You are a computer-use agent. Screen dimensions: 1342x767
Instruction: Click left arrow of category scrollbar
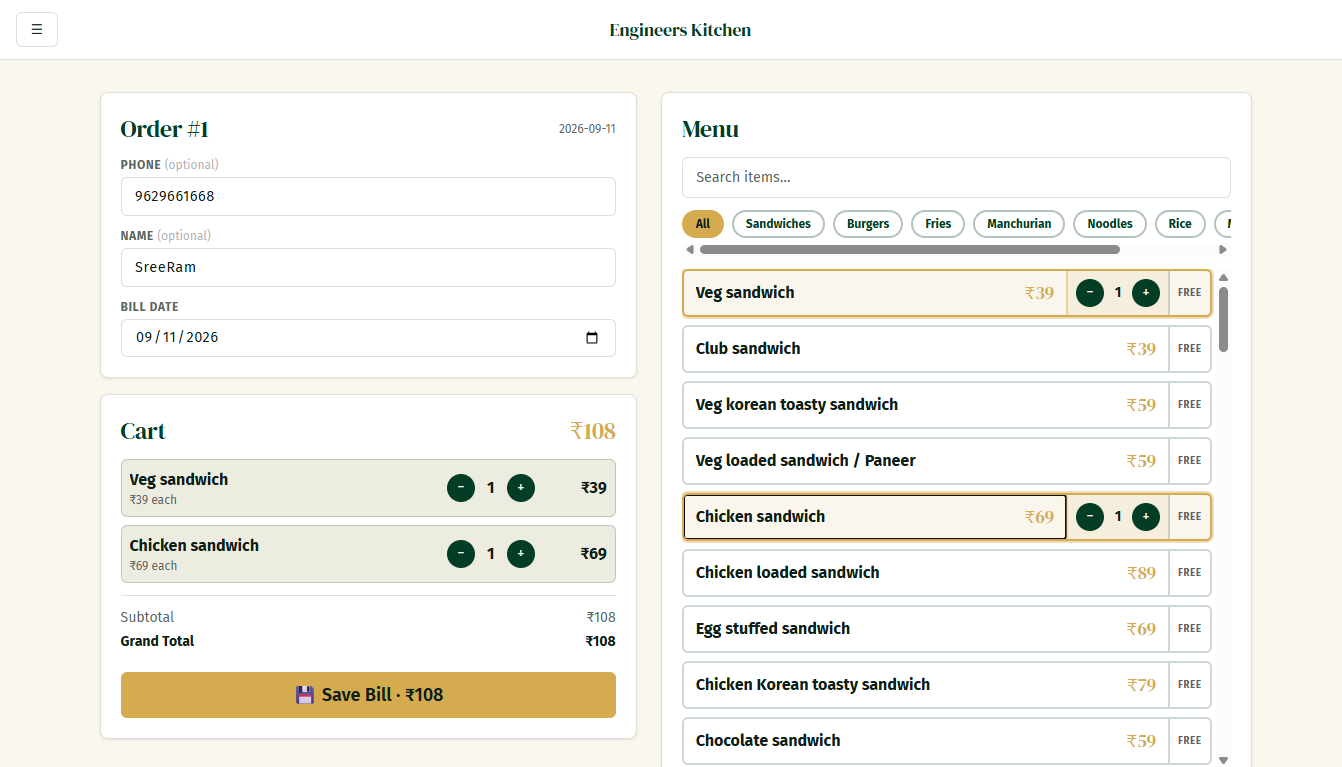pyautogui.click(x=689, y=249)
